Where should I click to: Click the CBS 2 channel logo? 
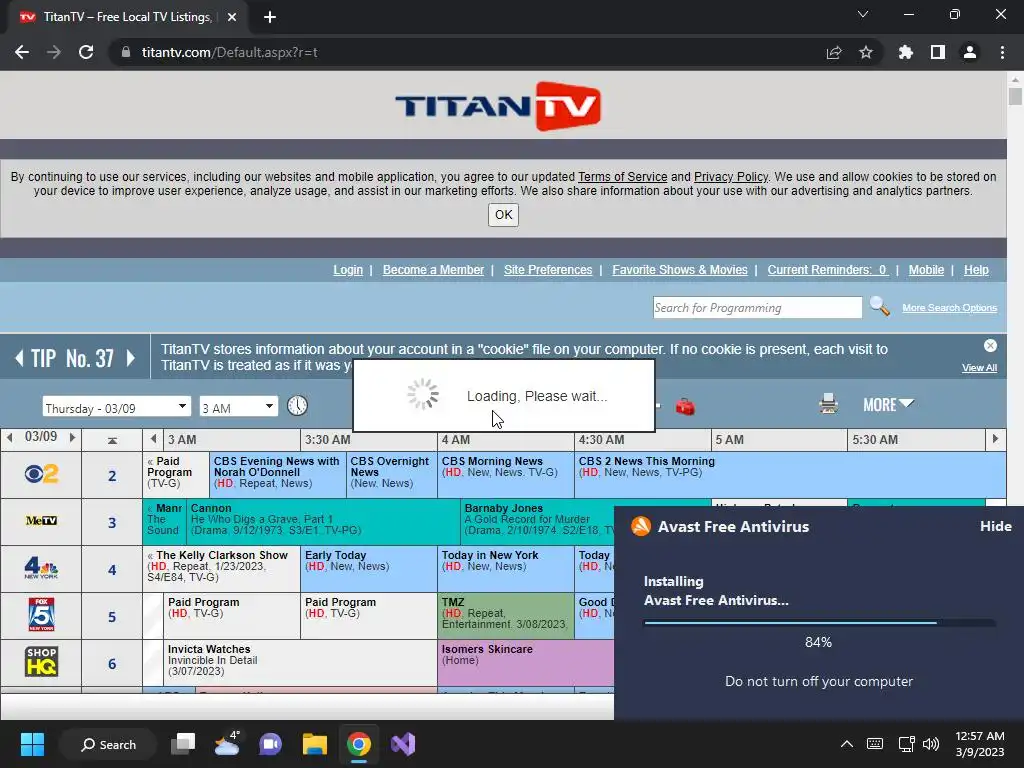41,473
